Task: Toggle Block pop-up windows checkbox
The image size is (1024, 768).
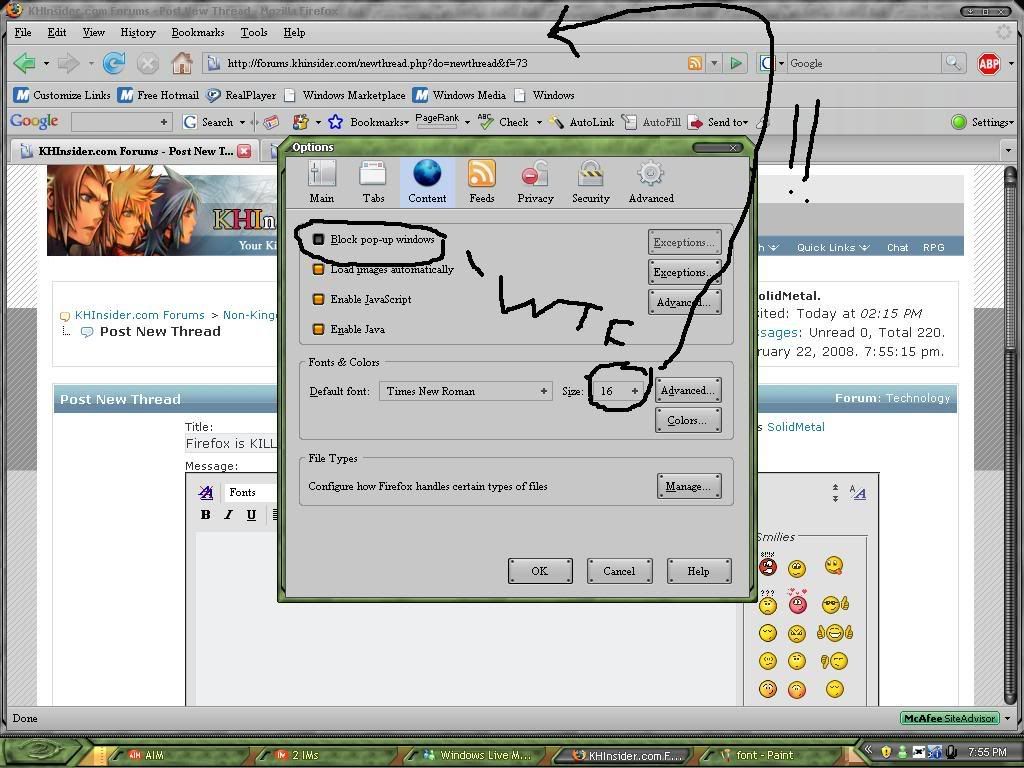Action: click(x=319, y=240)
